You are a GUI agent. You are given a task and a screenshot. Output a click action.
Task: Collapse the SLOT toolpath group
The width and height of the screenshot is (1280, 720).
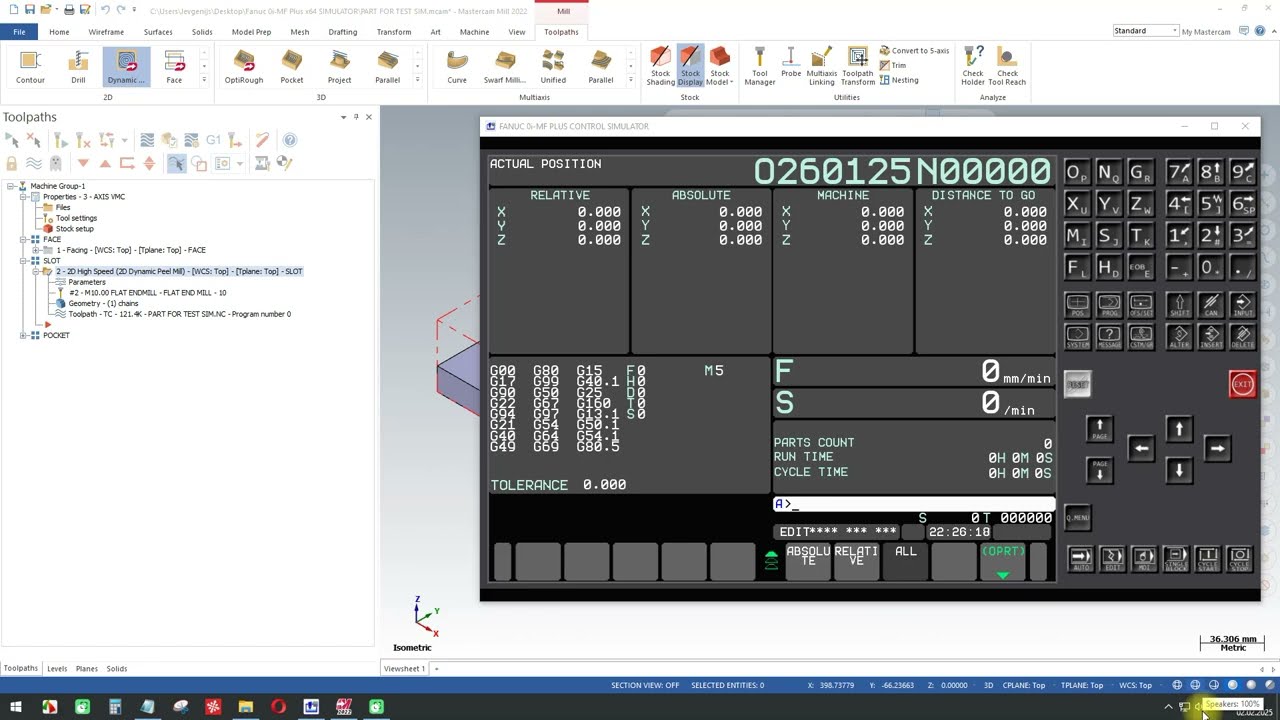(23, 261)
